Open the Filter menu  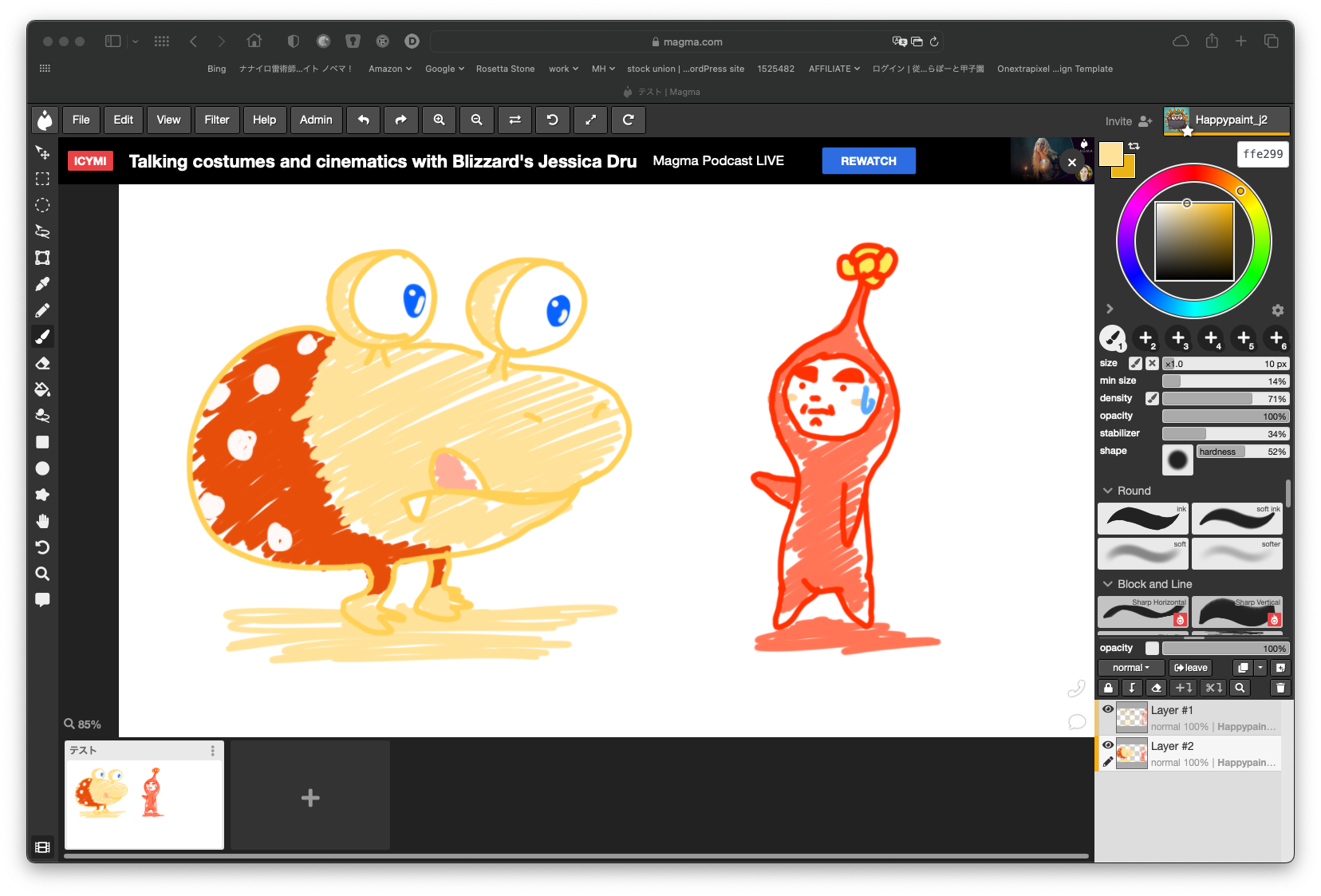pyautogui.click(x=217, y=120)
